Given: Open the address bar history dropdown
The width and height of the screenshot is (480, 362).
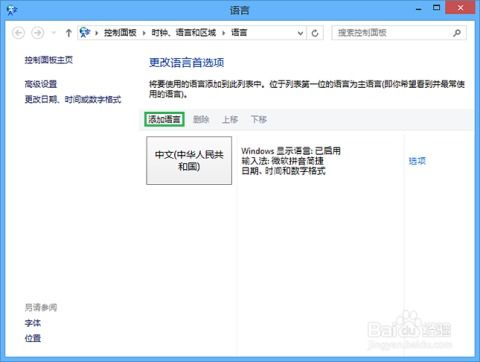Looking at the screenshot, I should (300, 33).
